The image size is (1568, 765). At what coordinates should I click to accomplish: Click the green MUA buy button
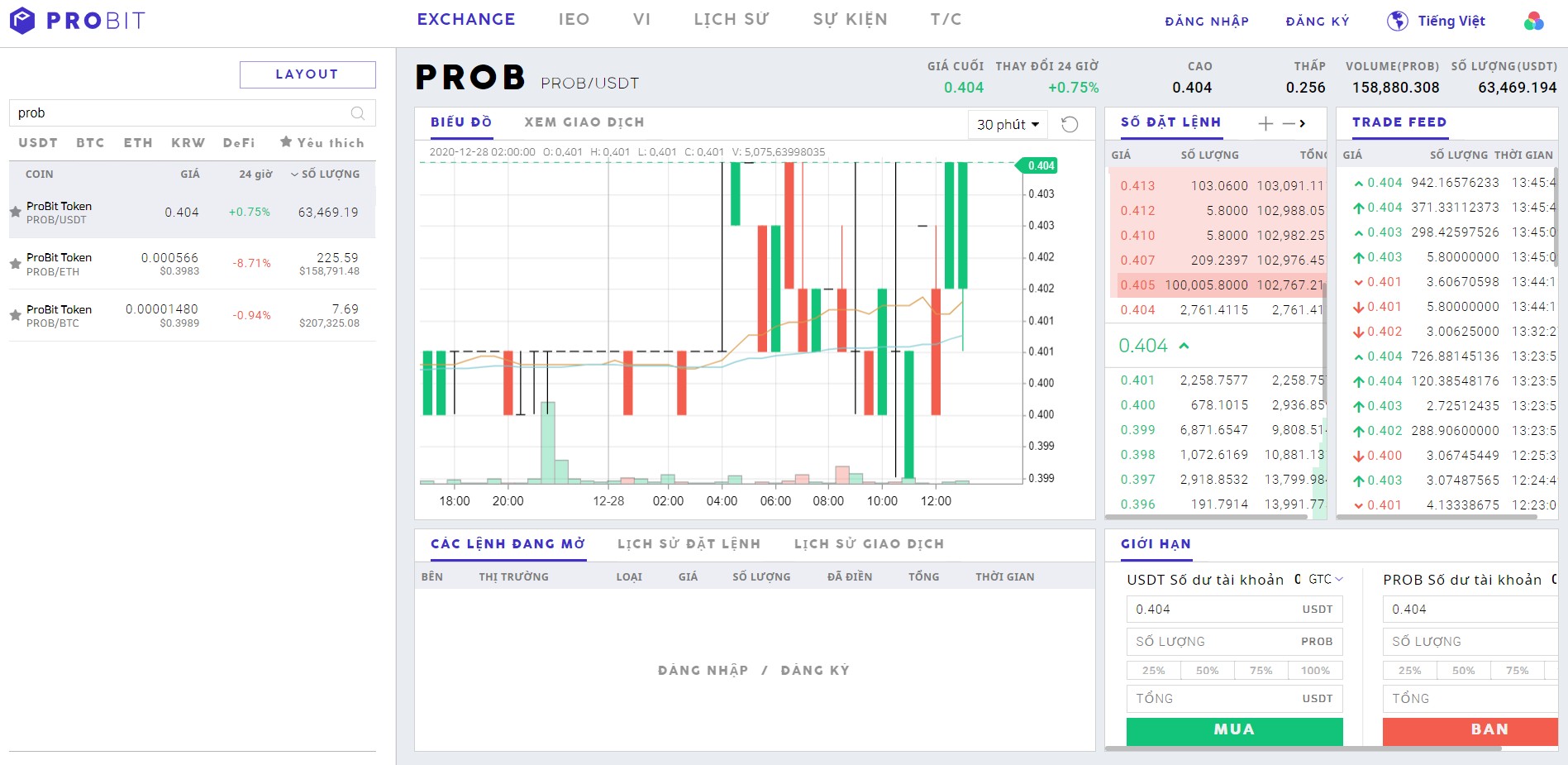pyautogui.click(x=1234, y=730)
